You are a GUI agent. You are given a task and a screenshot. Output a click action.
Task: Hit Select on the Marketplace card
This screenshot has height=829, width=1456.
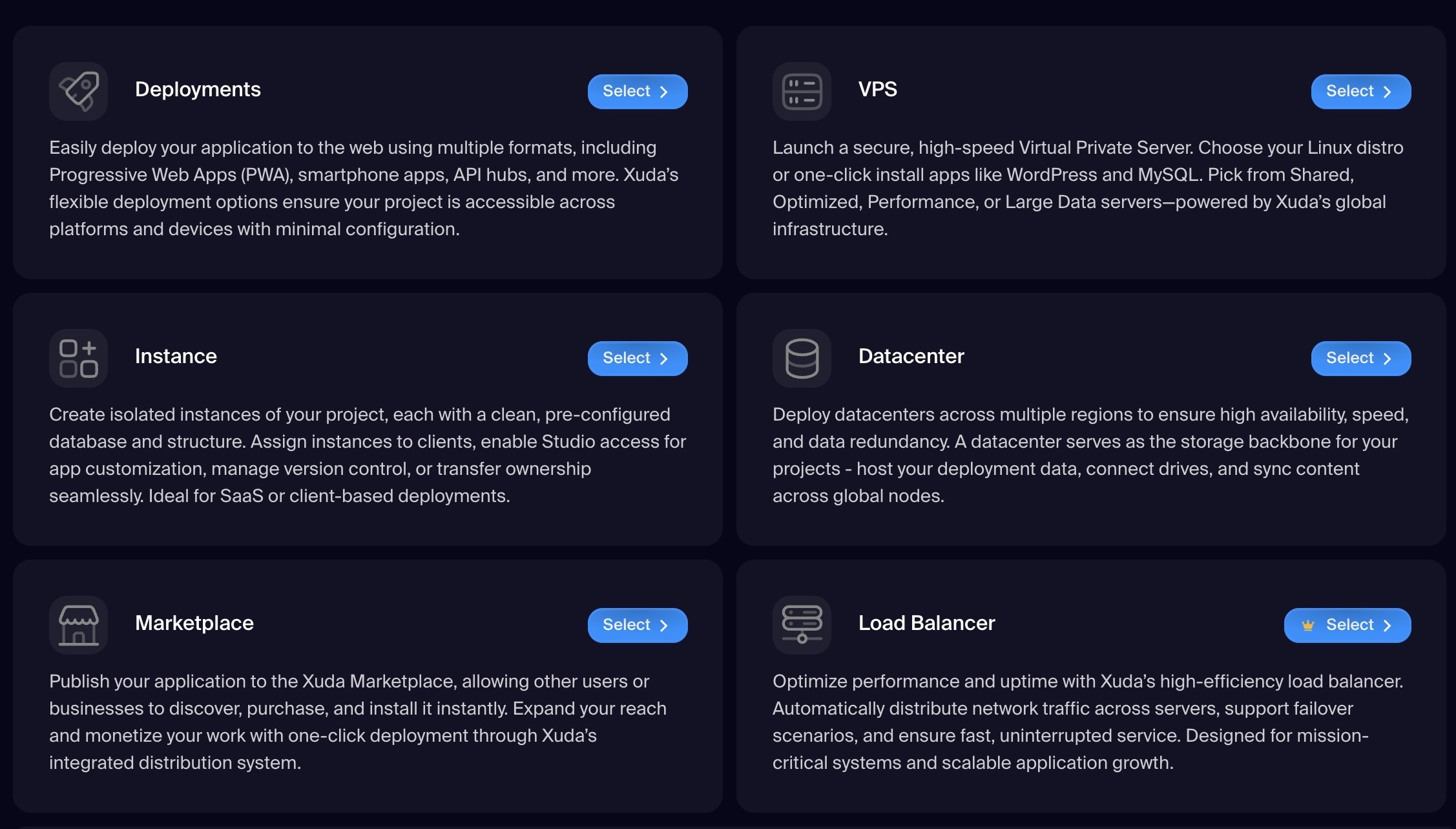pyautogui.click(x=637, y=625)
